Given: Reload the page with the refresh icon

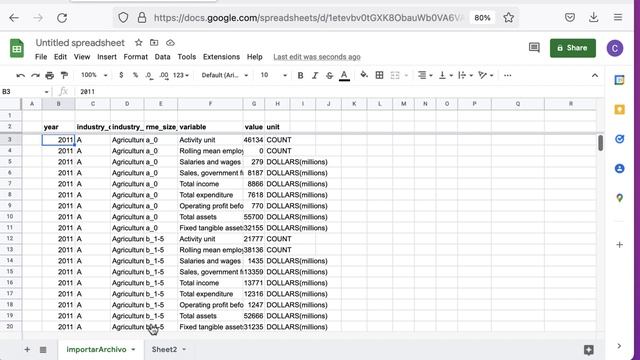Looking at the screenshot, I should (62, 18).
